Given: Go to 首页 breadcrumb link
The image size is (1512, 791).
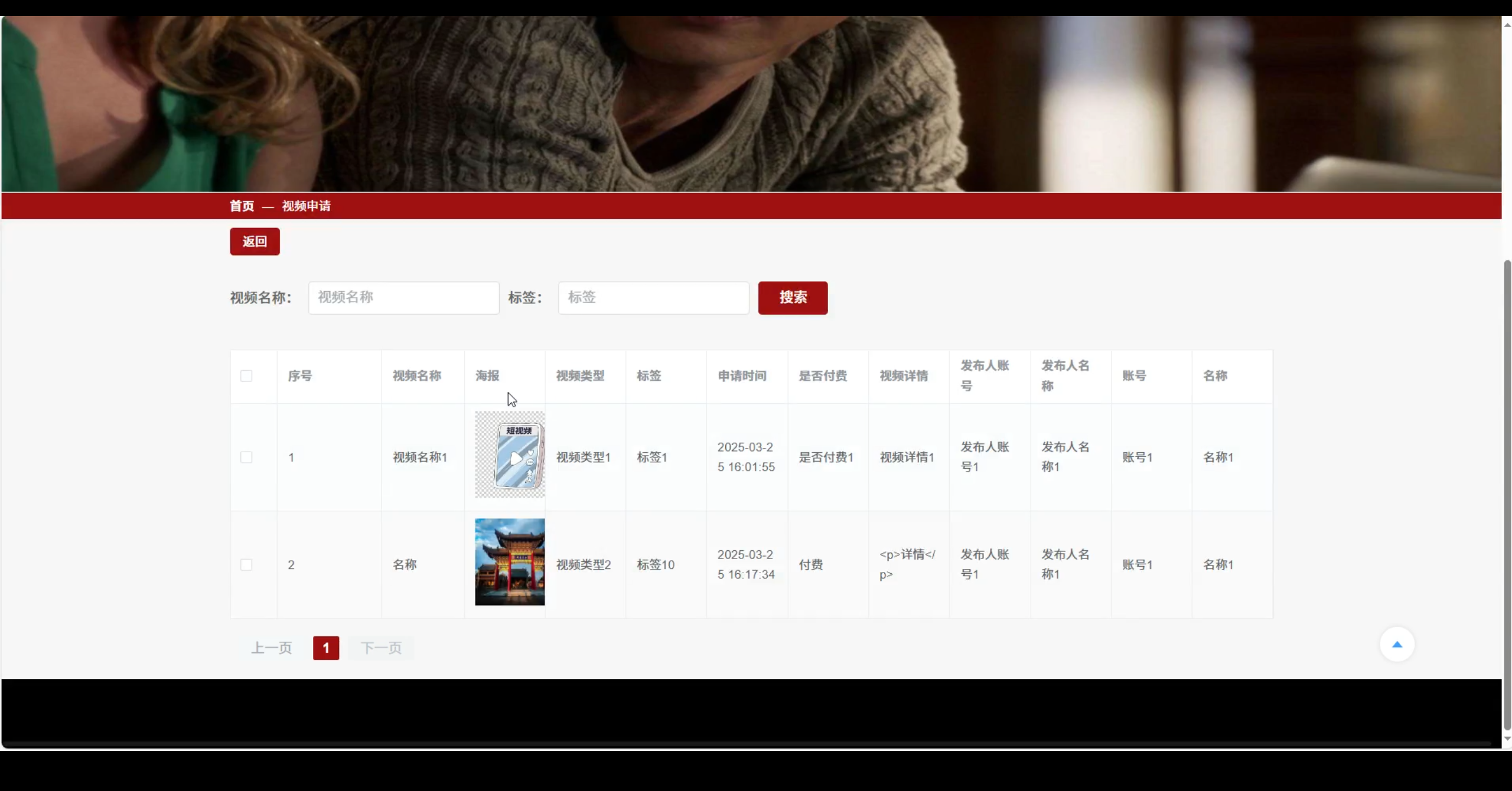Looking at the screenshot, I should [242, 206].
